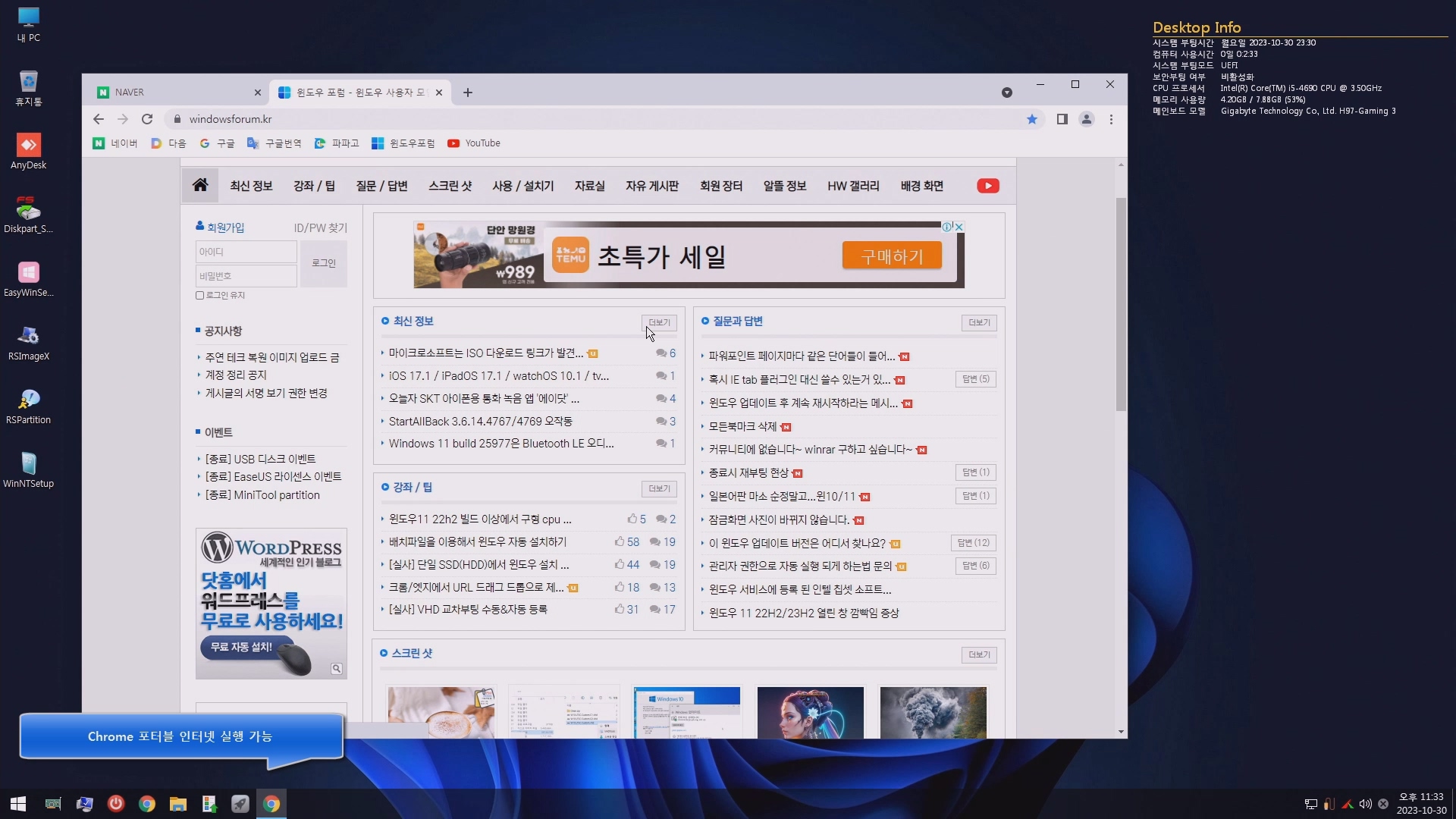Expand 강좌 / 팁 with 더보기
The width and height of the screenshot is (1456, 819).
click(x=659, y=488)
